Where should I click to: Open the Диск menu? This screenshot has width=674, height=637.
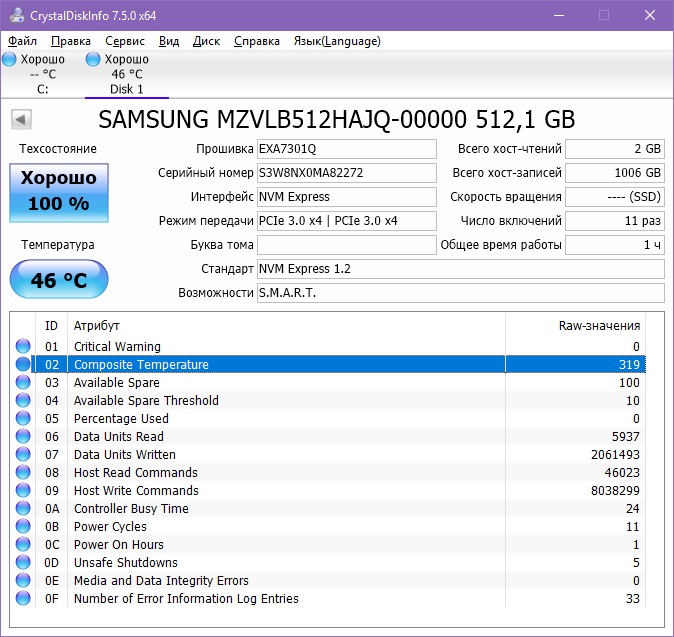click(x=206, y=41)
